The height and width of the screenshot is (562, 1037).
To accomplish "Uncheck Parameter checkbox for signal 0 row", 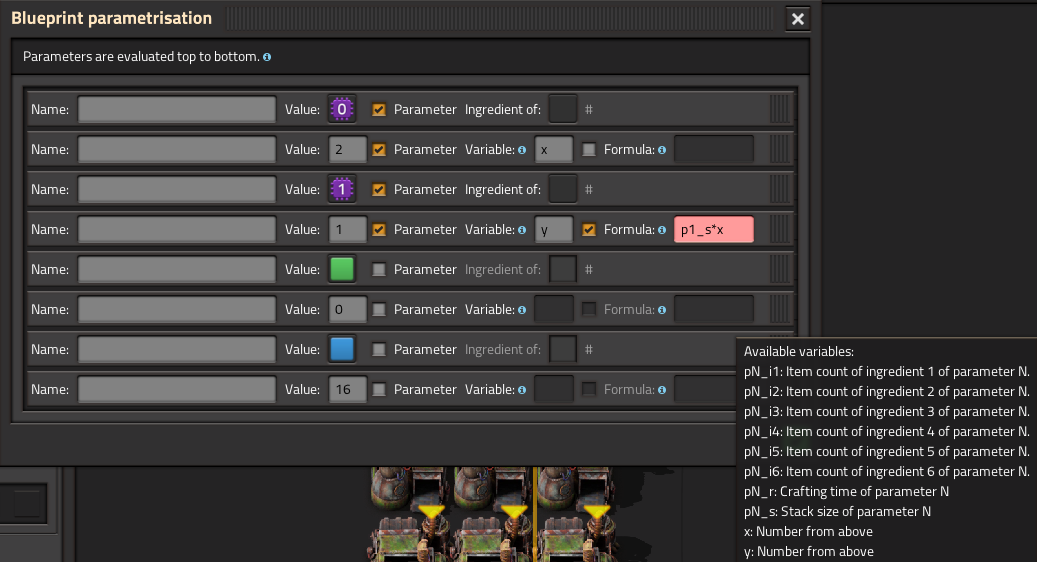I will pyautogui.click(x=379, y=109).
